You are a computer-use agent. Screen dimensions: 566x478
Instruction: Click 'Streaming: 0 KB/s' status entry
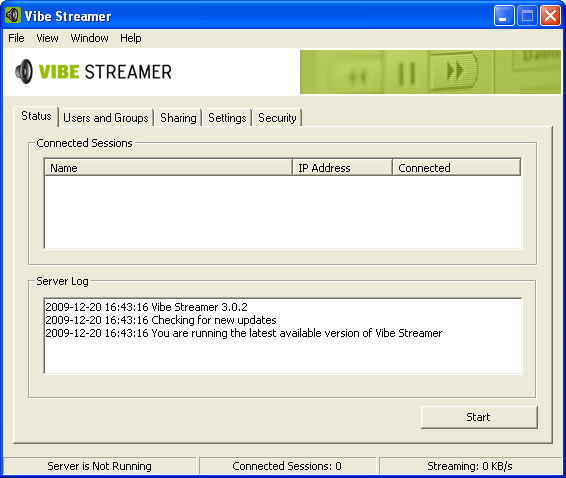click(x=470, y=466)
